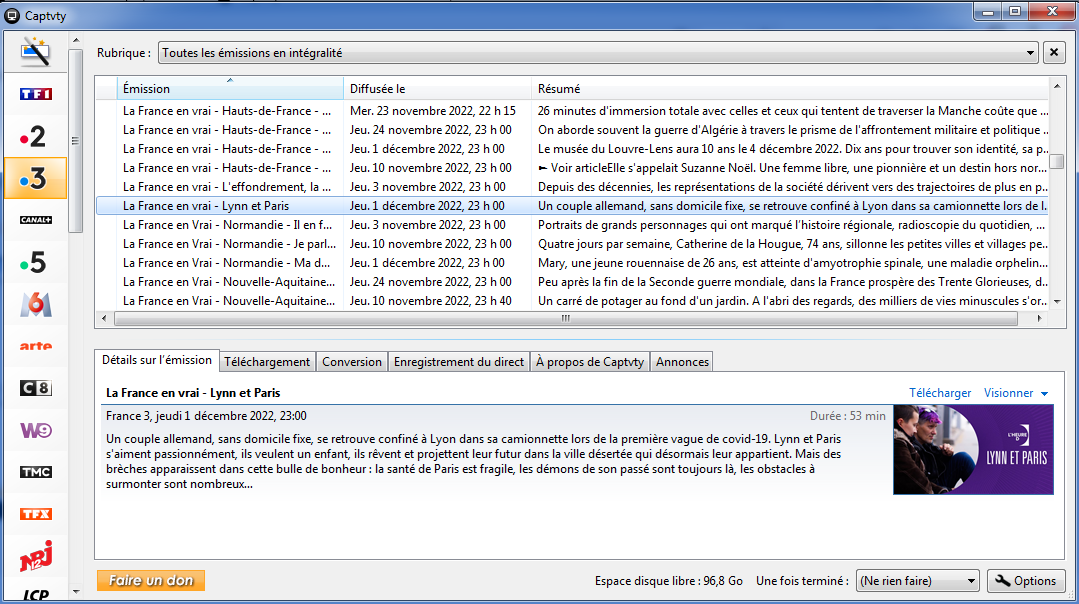1079x604 pixels.
Task: Select the TFX channel icon
Action: (x=36, y=514)
